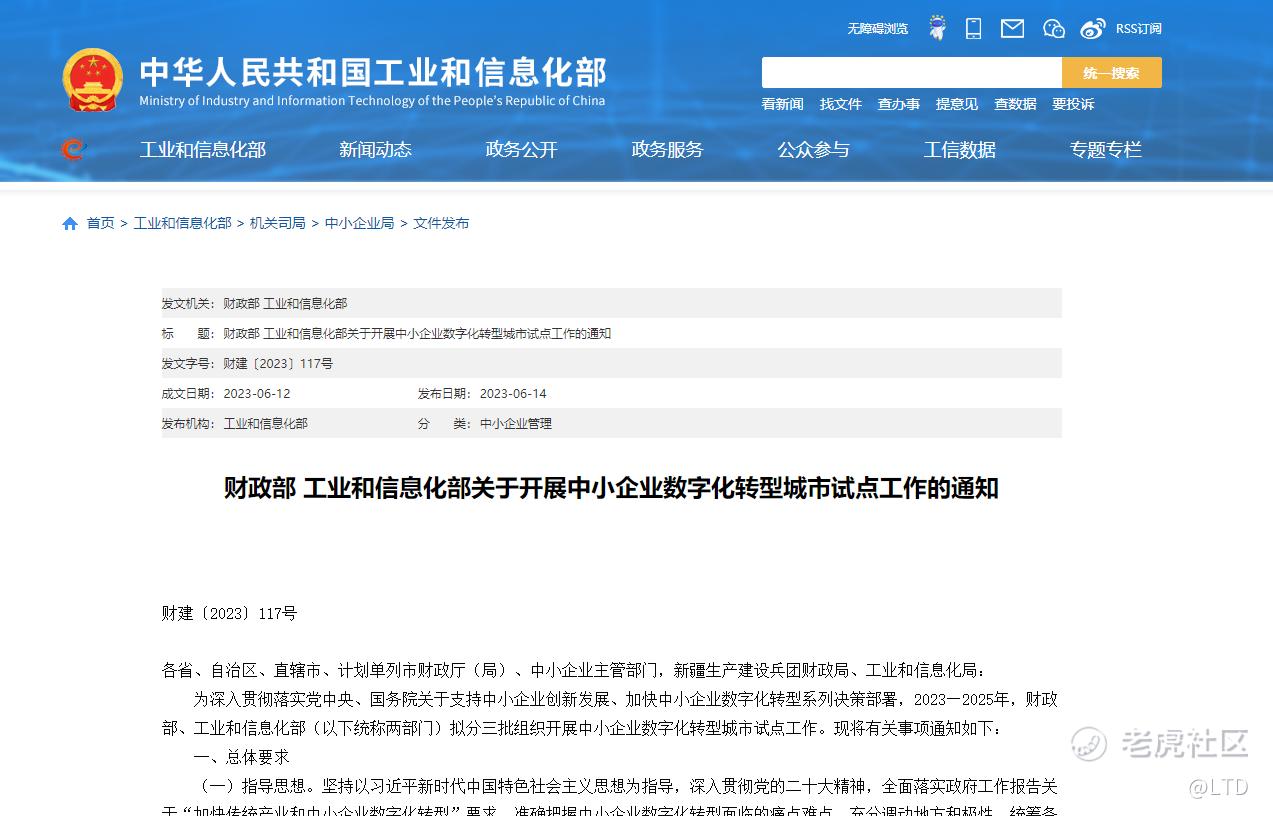Click the 发布日期 value 2023-06-14

(513, 393)
